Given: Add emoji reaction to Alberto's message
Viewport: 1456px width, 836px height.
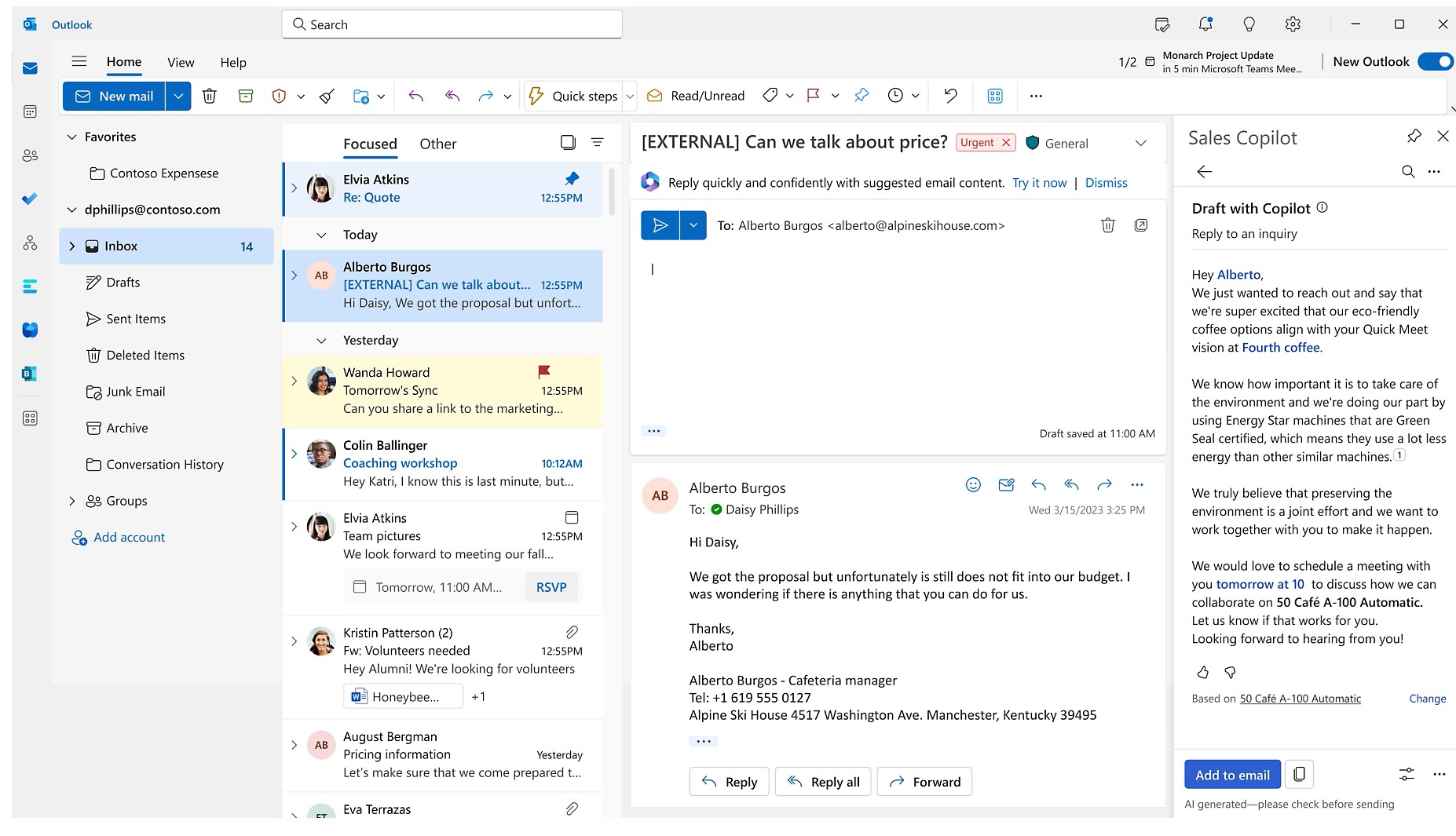Looking at the screenshot, I should click(973, 484).
